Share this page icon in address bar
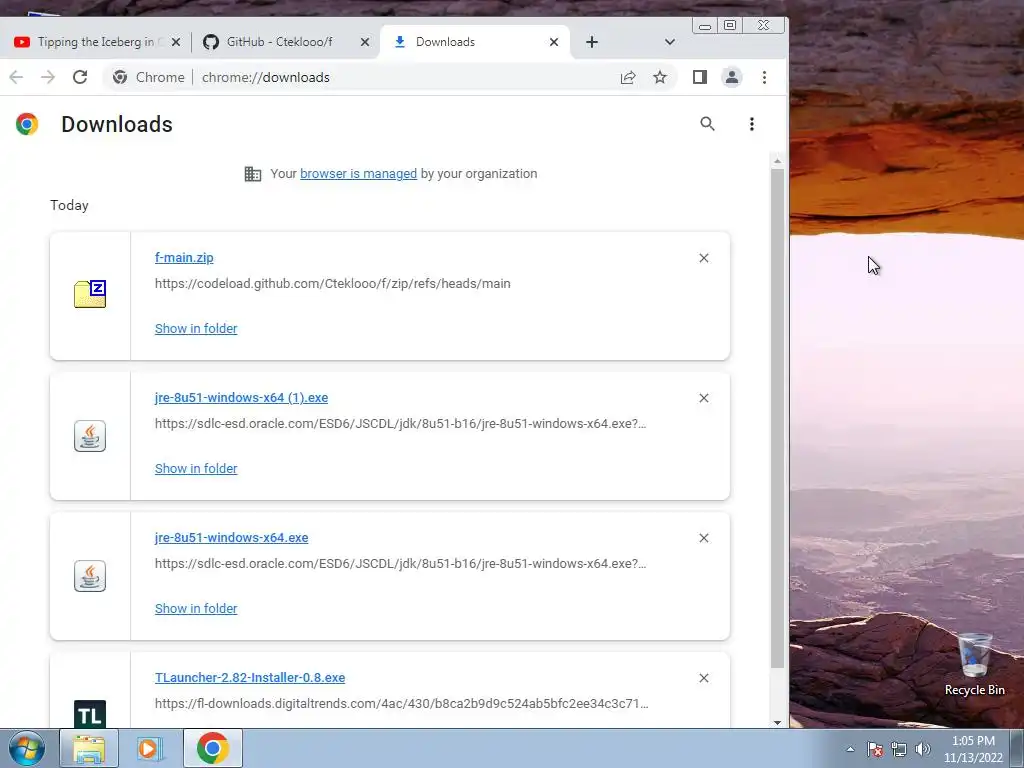 click(628, 77)
